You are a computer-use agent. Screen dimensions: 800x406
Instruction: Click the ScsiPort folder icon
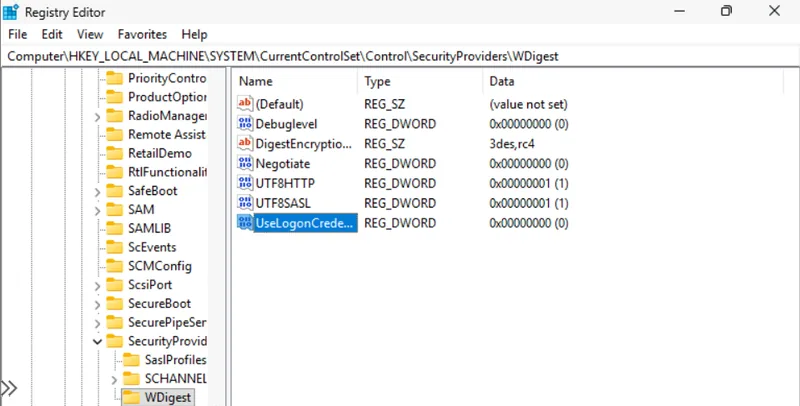[x=115, y=285]
